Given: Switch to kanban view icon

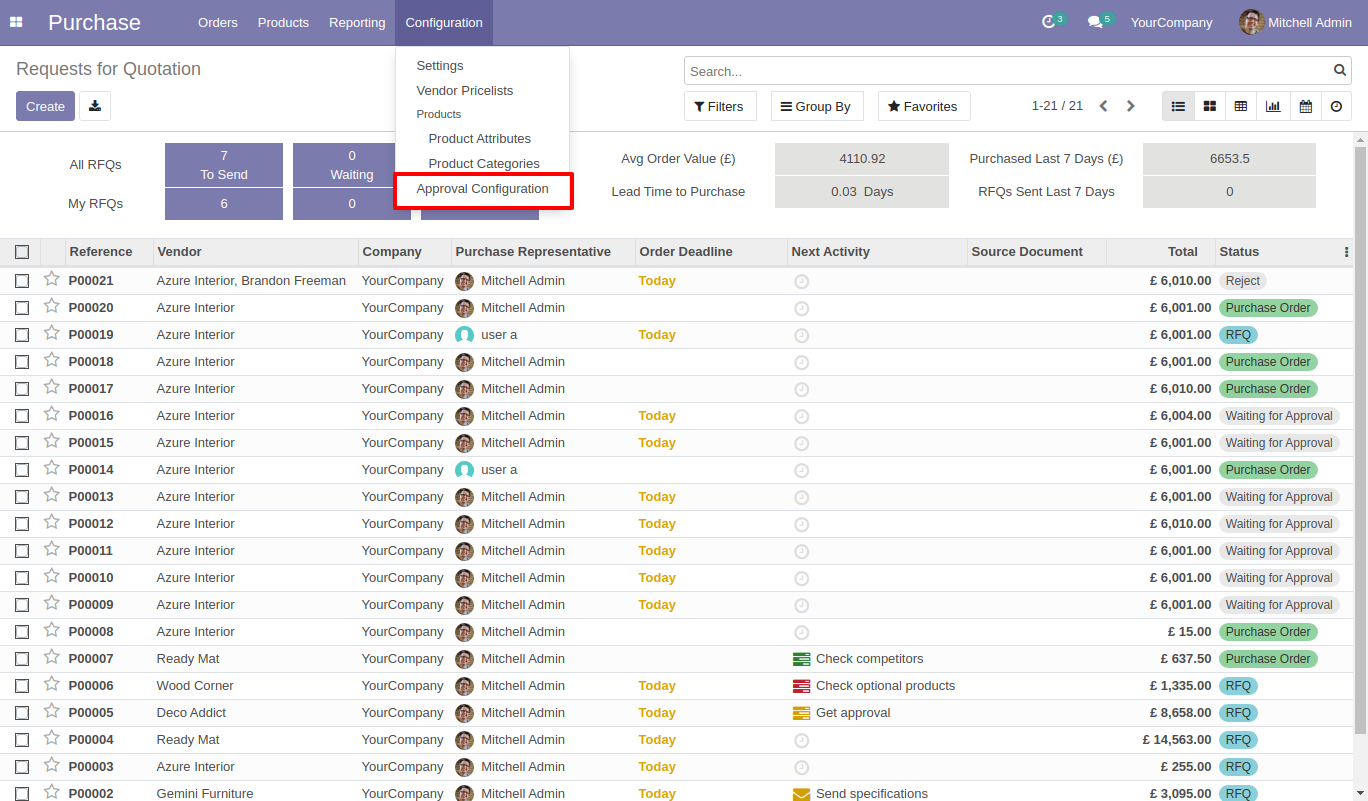Looking at the screenshot, I should [x=1210, y=106].
